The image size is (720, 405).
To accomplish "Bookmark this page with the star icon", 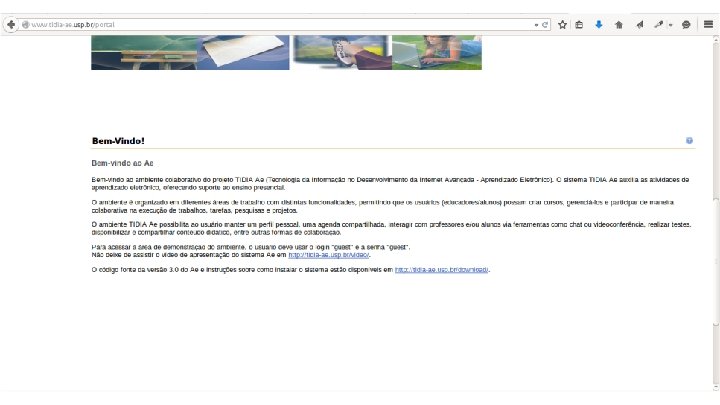I will (562, 25).
